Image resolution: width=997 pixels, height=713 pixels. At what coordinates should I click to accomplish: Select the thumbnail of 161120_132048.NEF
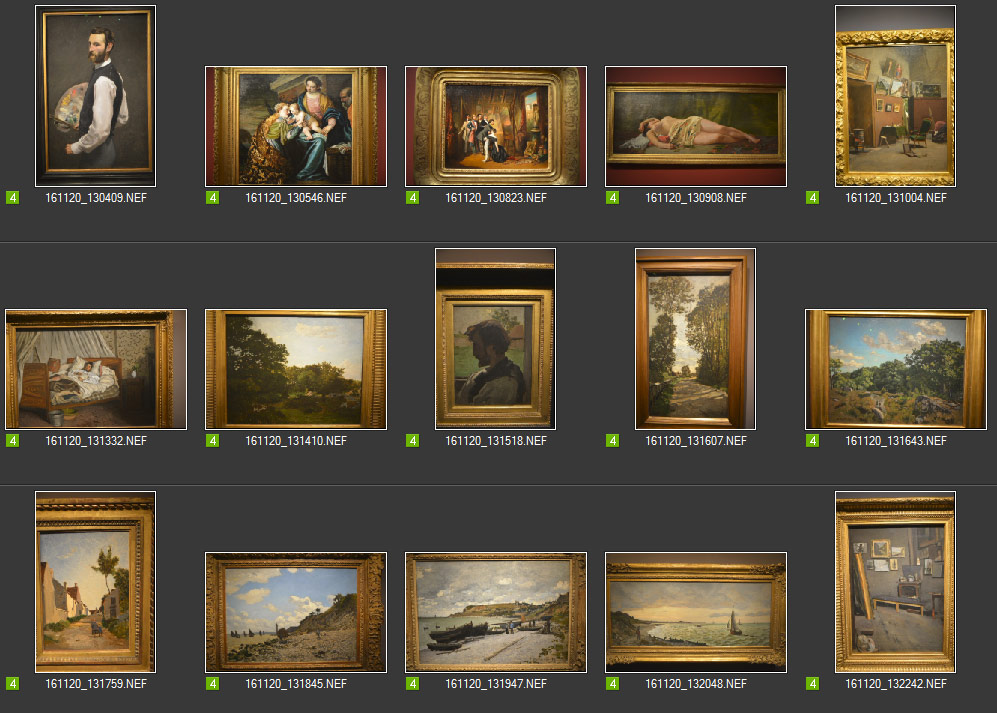click(696, 613)
